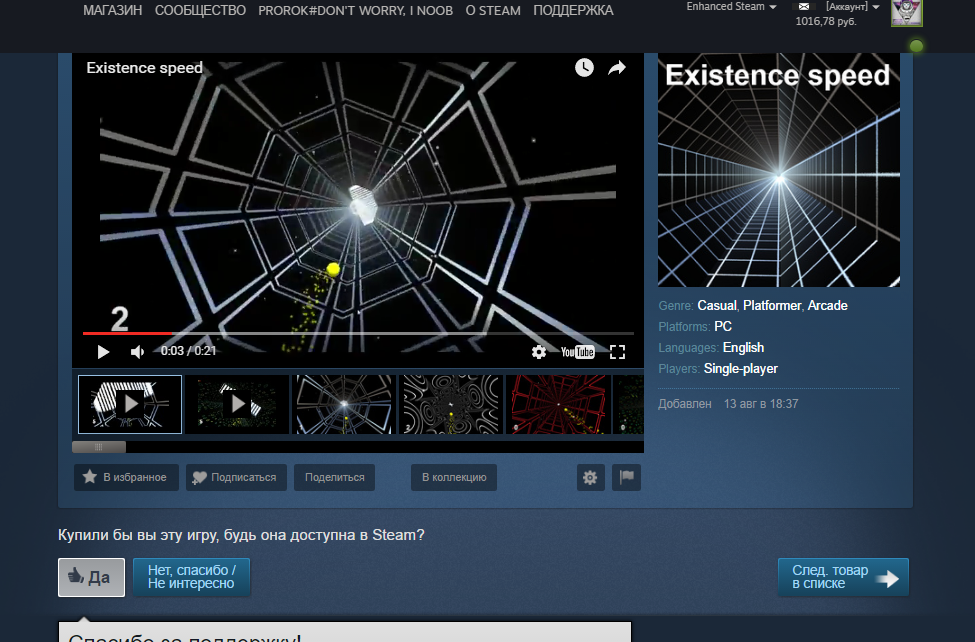Expand the Enhanced Steam dropdown
This screenshot has height=642, width=975.
pyautogui.click(x=731, y=6)
